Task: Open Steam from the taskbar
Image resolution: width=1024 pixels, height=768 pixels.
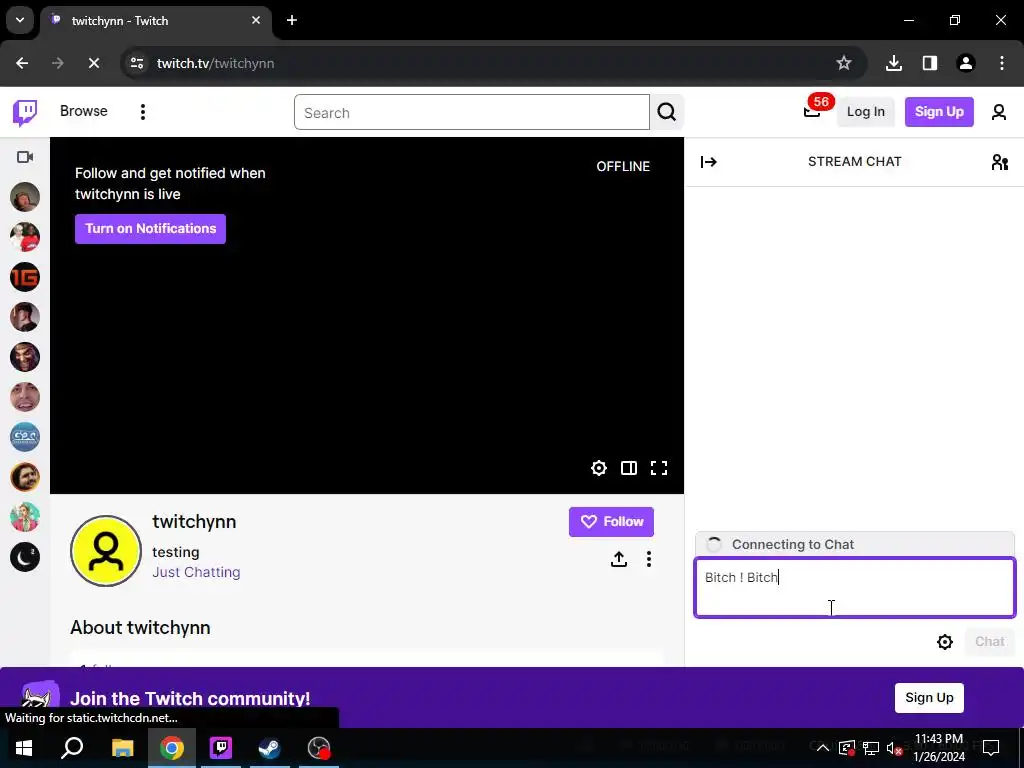Action: (x=270, y=748)
